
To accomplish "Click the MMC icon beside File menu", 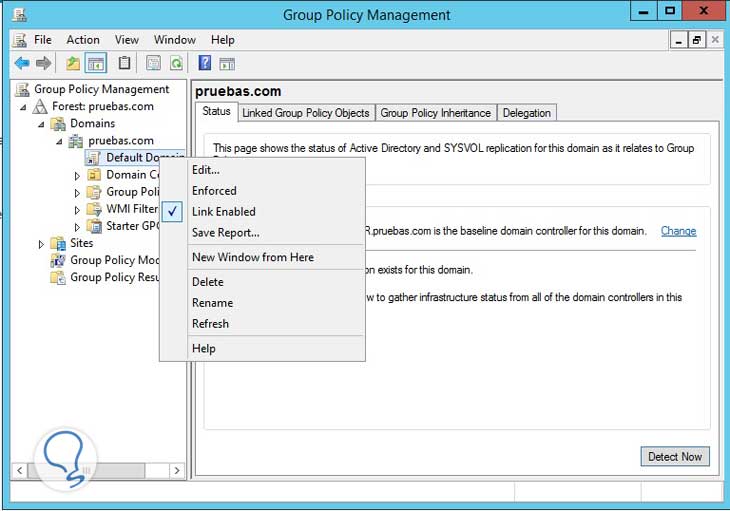I will click(20, 40).
